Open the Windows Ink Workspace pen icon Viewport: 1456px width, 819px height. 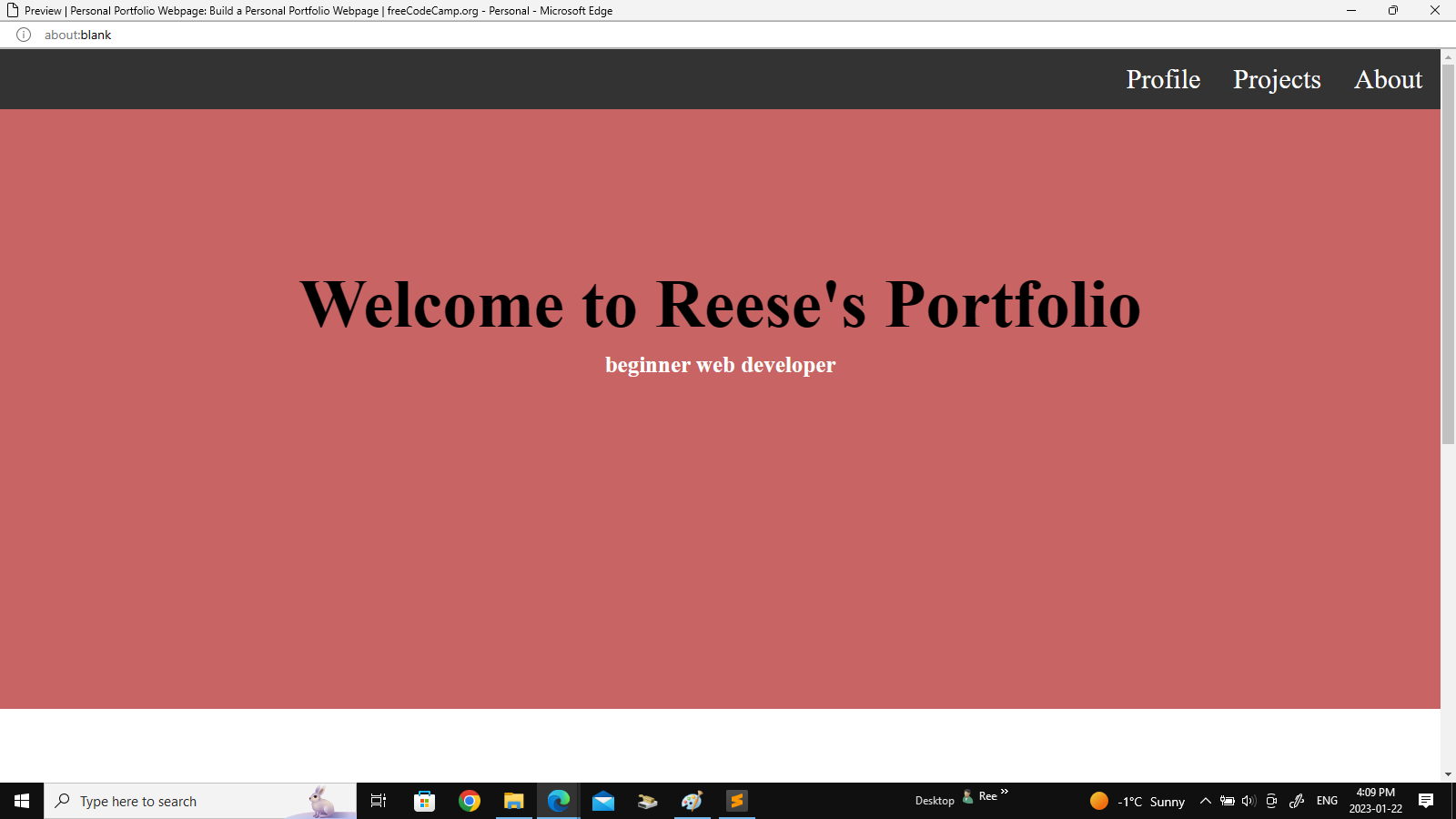click(1296, 802)
